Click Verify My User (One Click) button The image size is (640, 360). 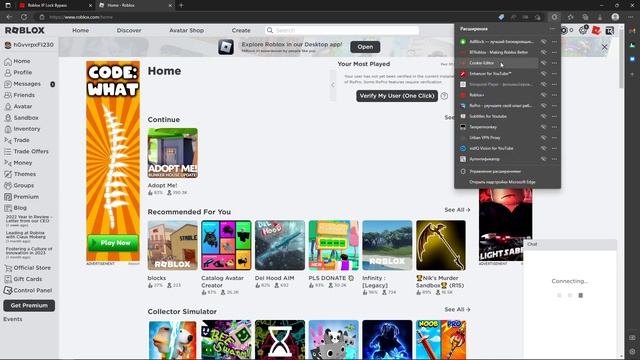tap(397, 96)
